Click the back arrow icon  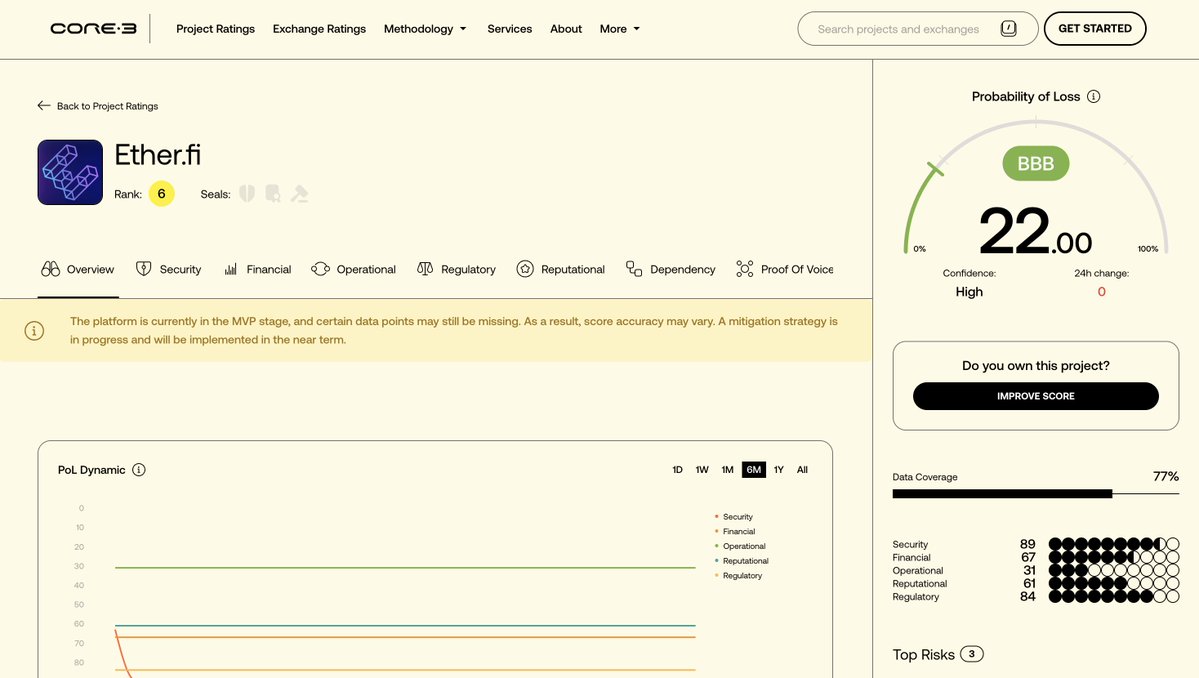(x=44, y=105)
